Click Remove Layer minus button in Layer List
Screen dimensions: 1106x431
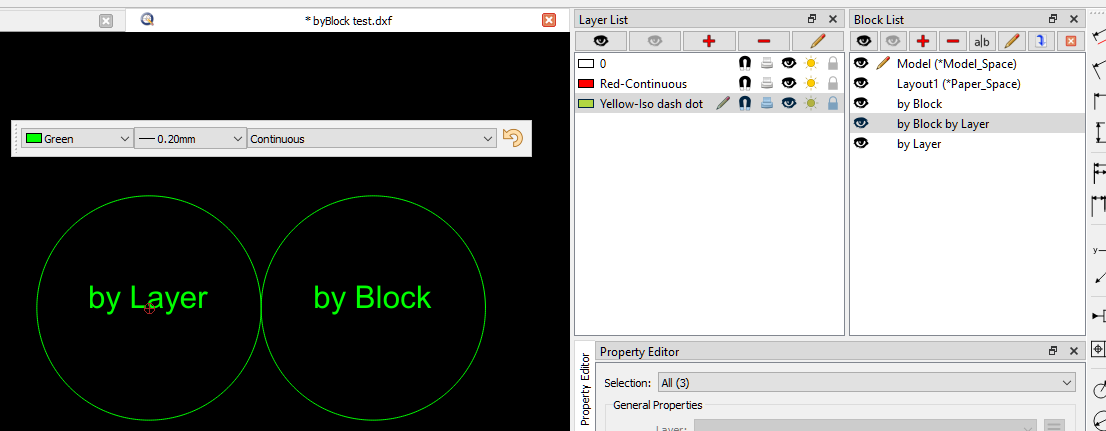point(763,41)
